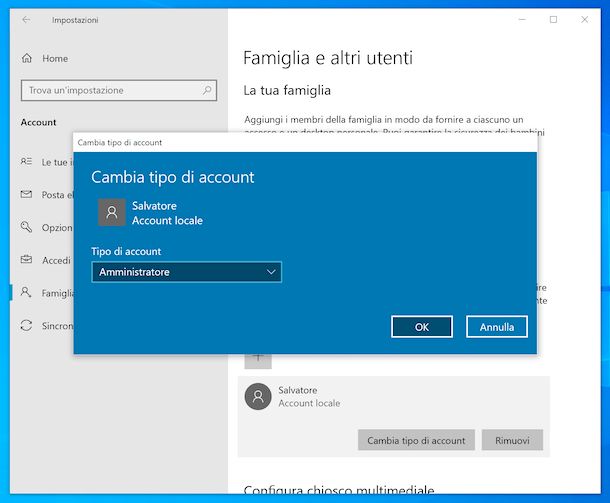Select 'Salvatore' name in the user list
610x503 pixels.
point(298,390)
